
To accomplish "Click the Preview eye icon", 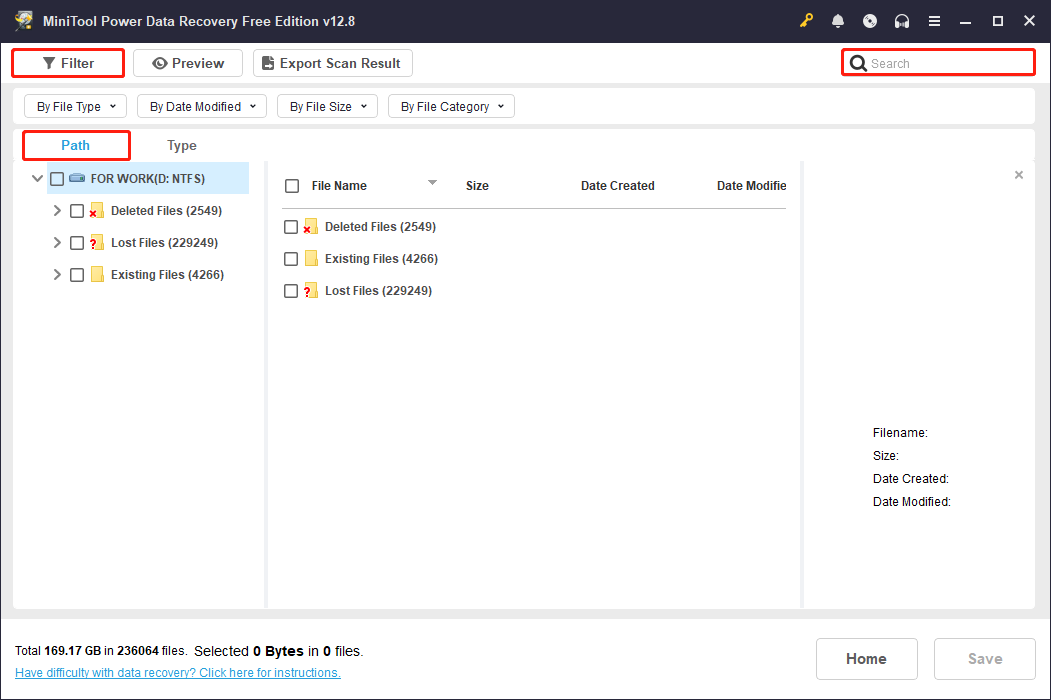I will pyautogui.click(x=162, y=62).
